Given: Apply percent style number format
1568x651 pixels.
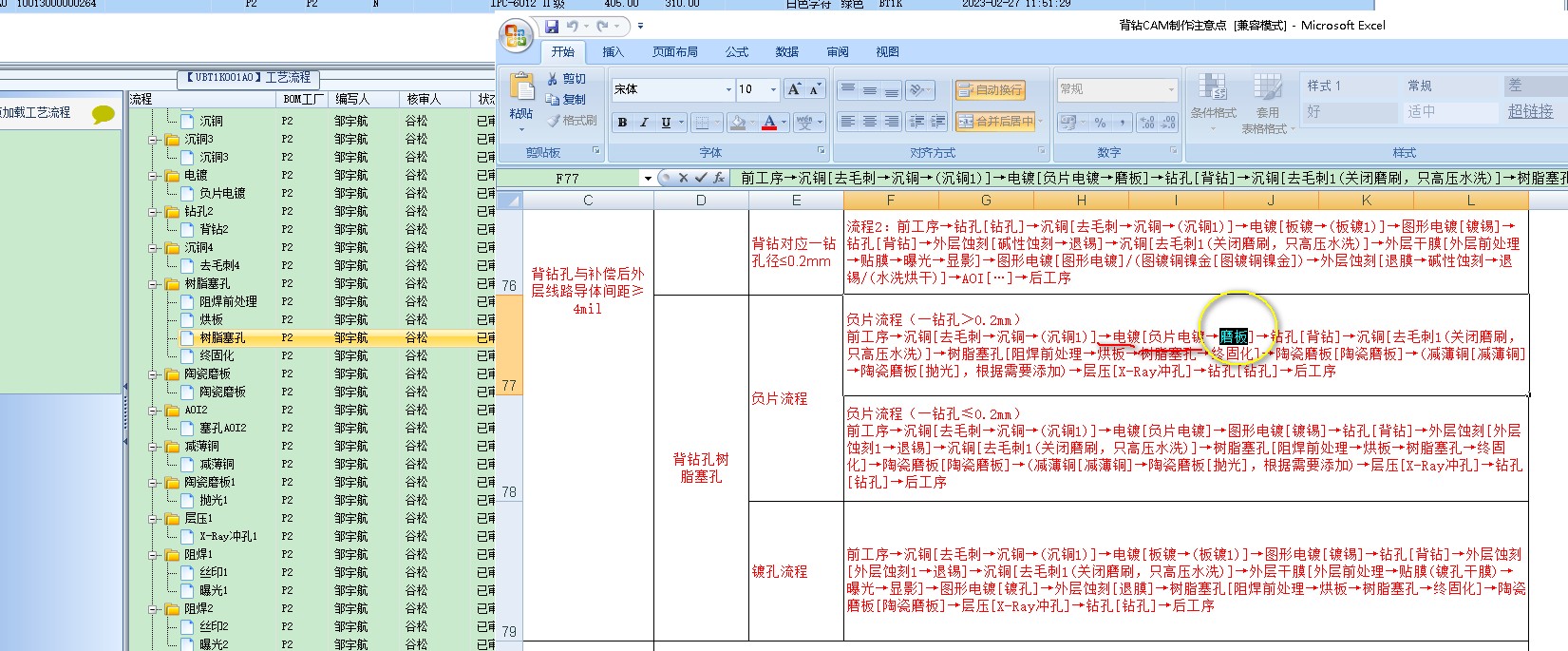Looking at the screenshot, I should [1100, 123].
